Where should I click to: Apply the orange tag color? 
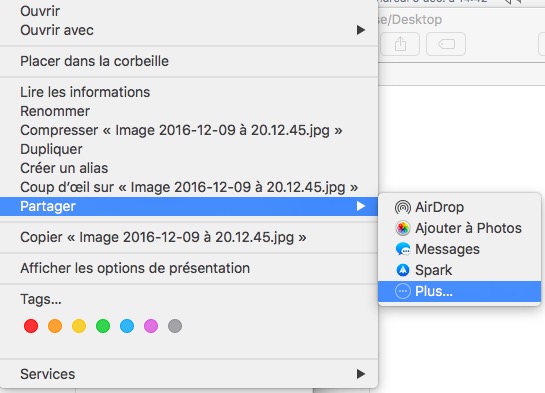55,326
